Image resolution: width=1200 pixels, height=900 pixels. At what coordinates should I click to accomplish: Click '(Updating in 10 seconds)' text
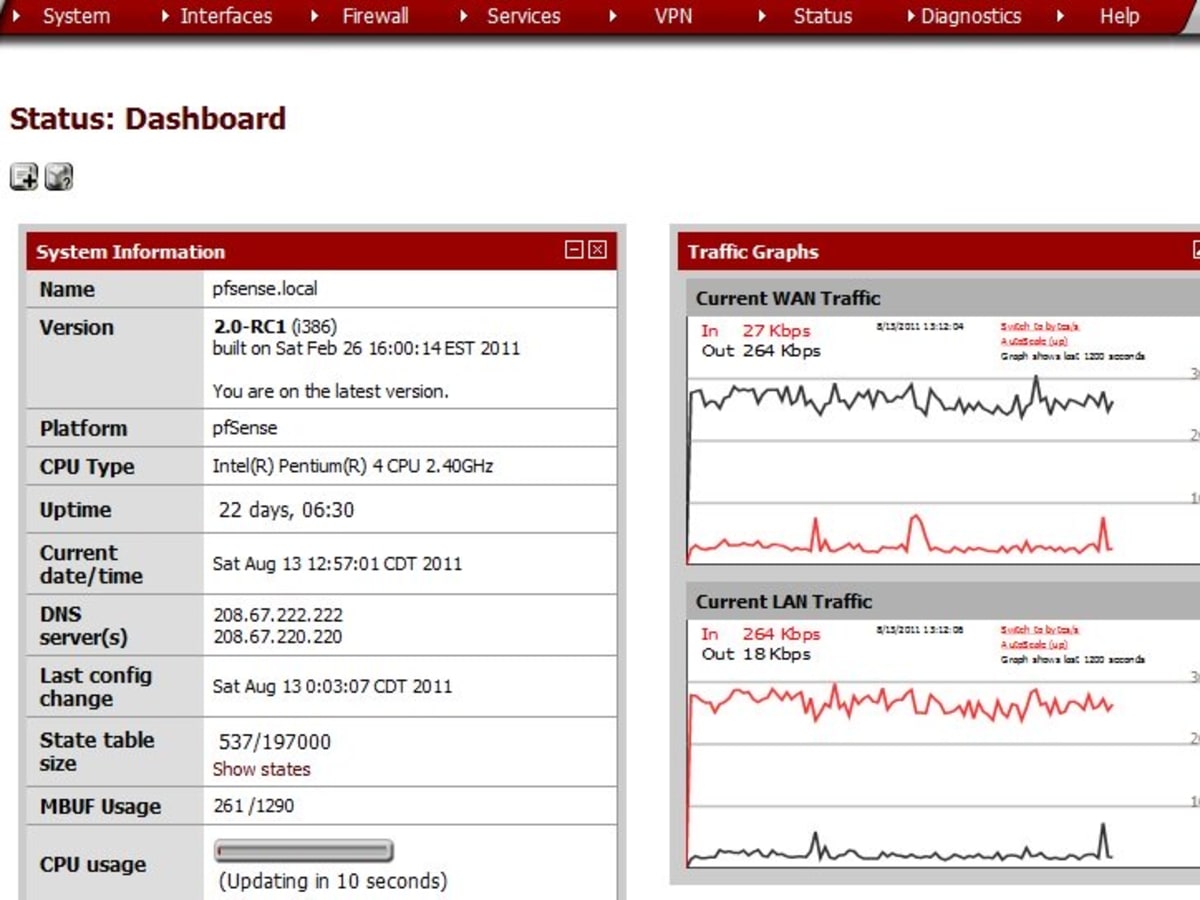pos(333,881)
